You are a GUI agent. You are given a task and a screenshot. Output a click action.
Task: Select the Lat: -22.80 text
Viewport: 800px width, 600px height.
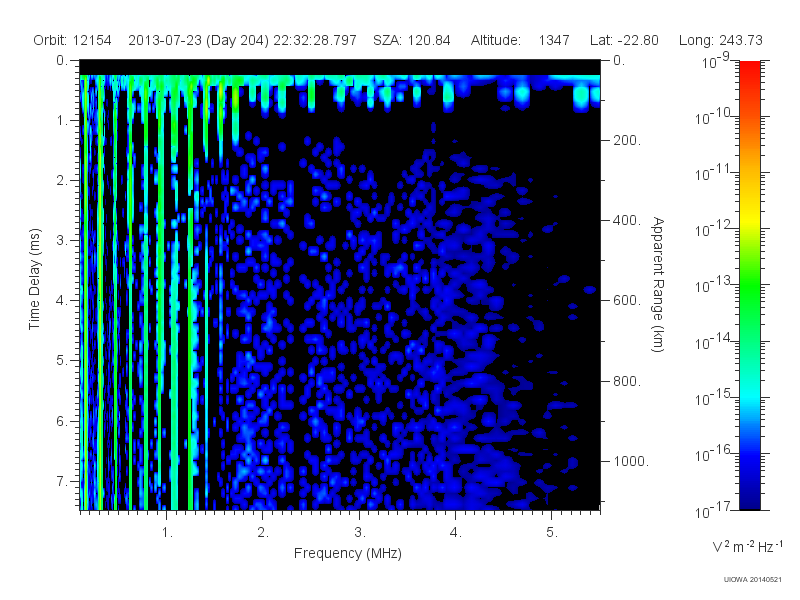coord(624,40)
